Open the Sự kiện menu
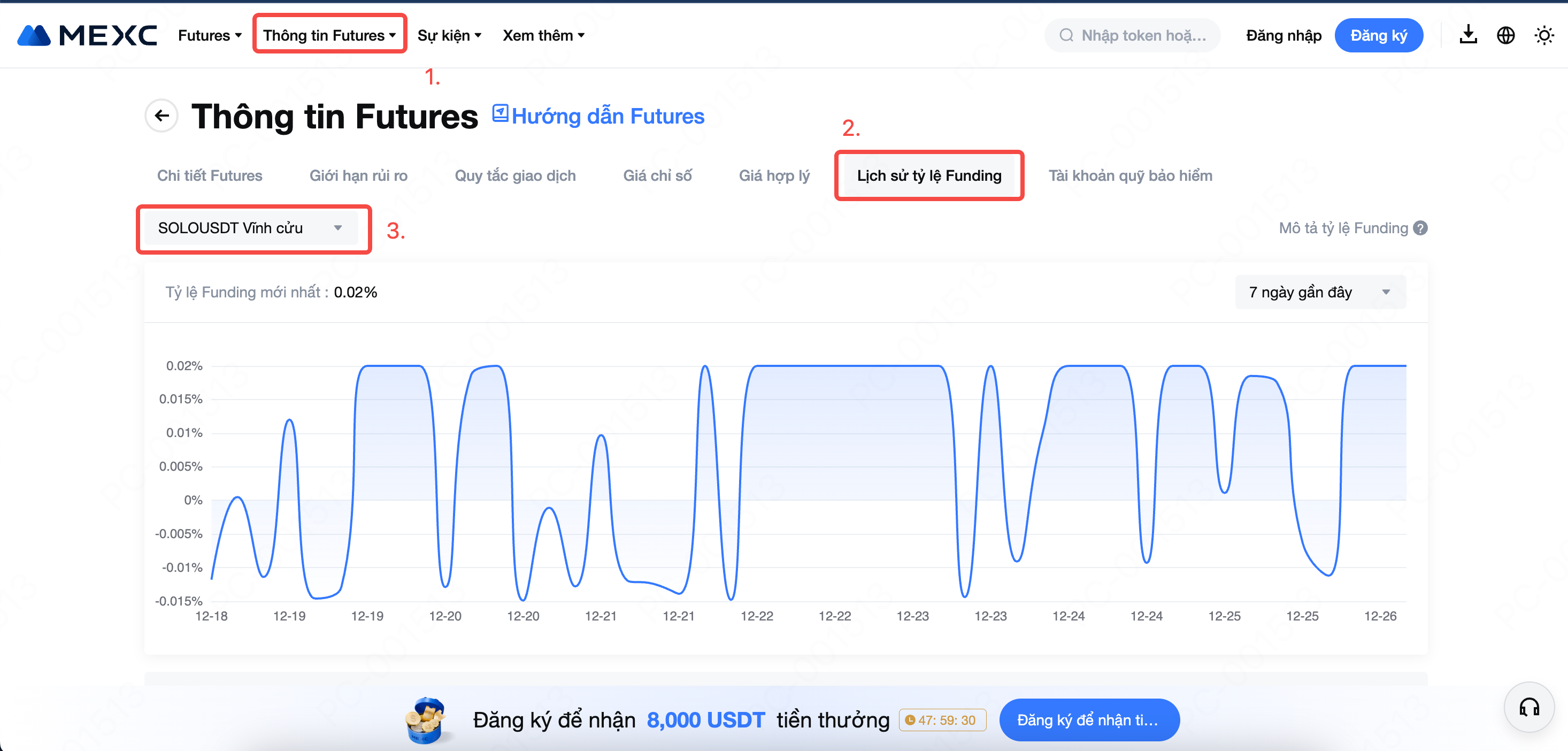Screen dimensions: 1568x751 point(449,35)
